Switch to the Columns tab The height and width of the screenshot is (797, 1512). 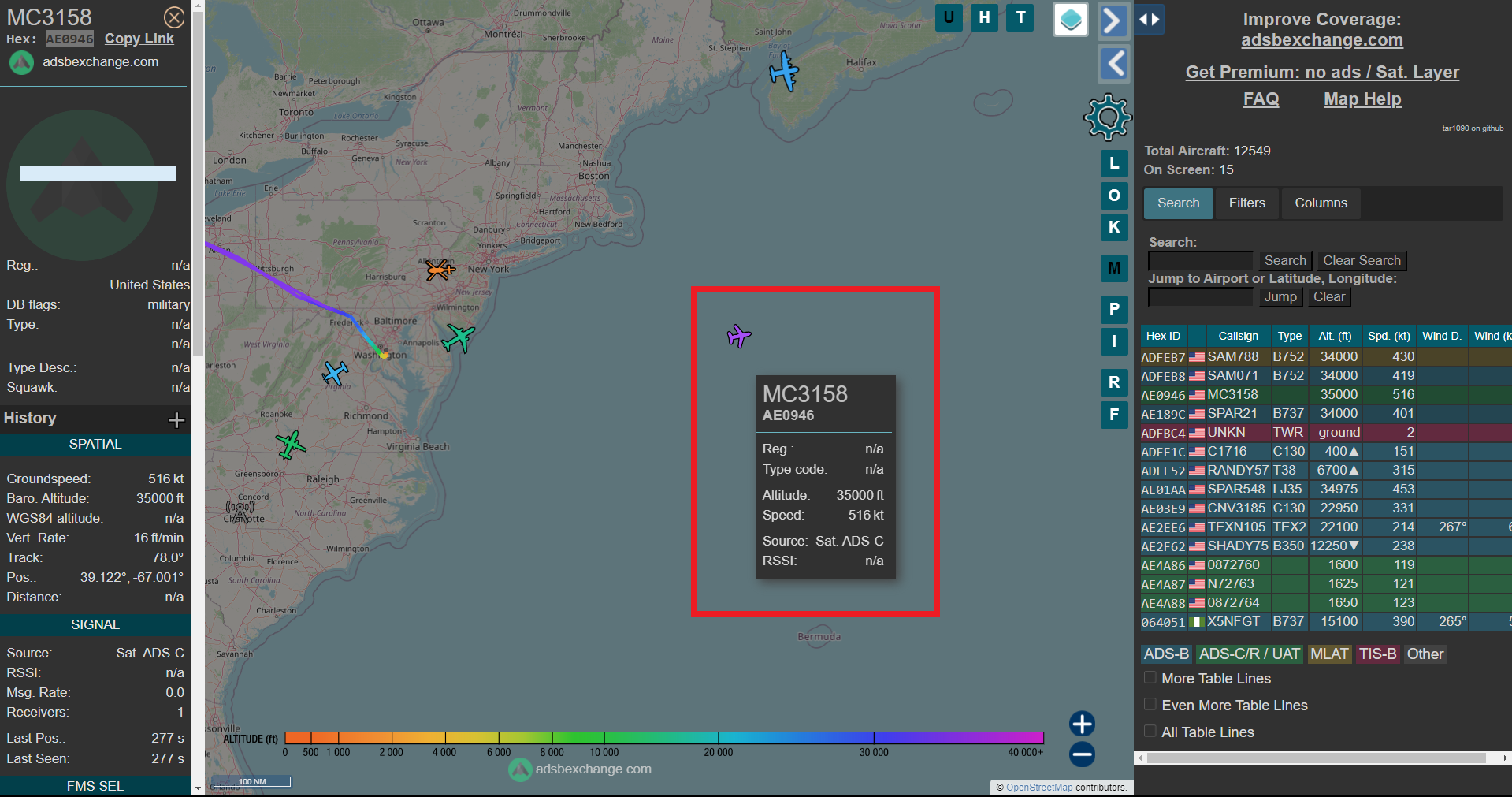click(x=1321, y=203)
